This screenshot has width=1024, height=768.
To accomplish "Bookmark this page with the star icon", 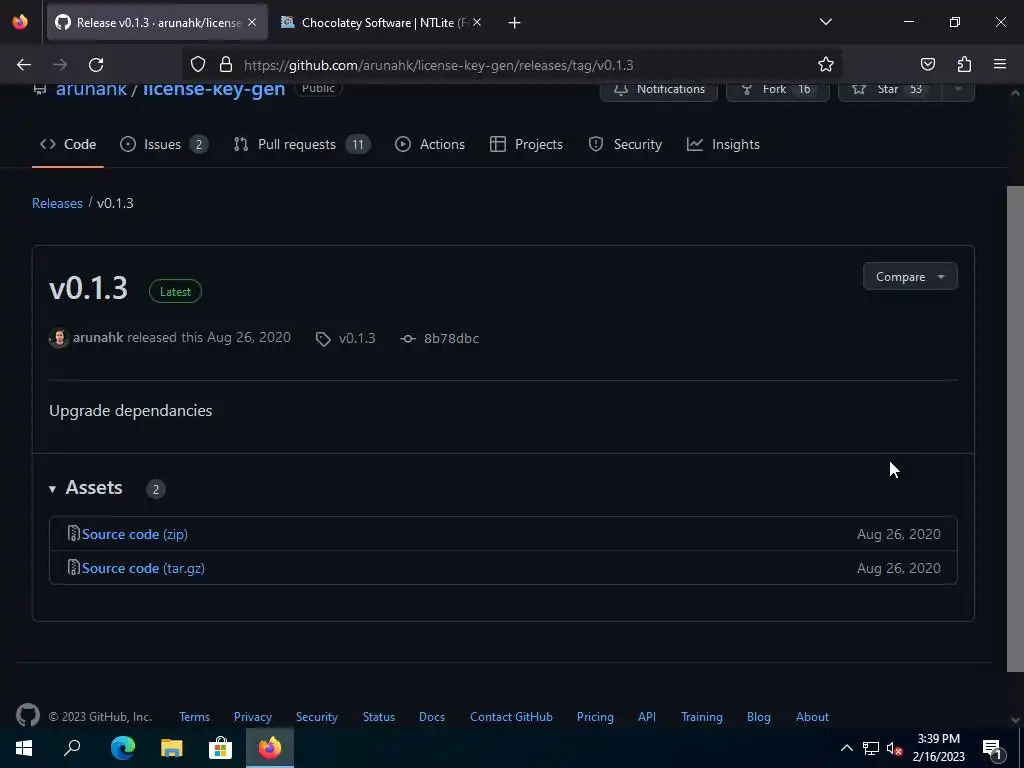I will pyautogui.click(x=825, y=65).
